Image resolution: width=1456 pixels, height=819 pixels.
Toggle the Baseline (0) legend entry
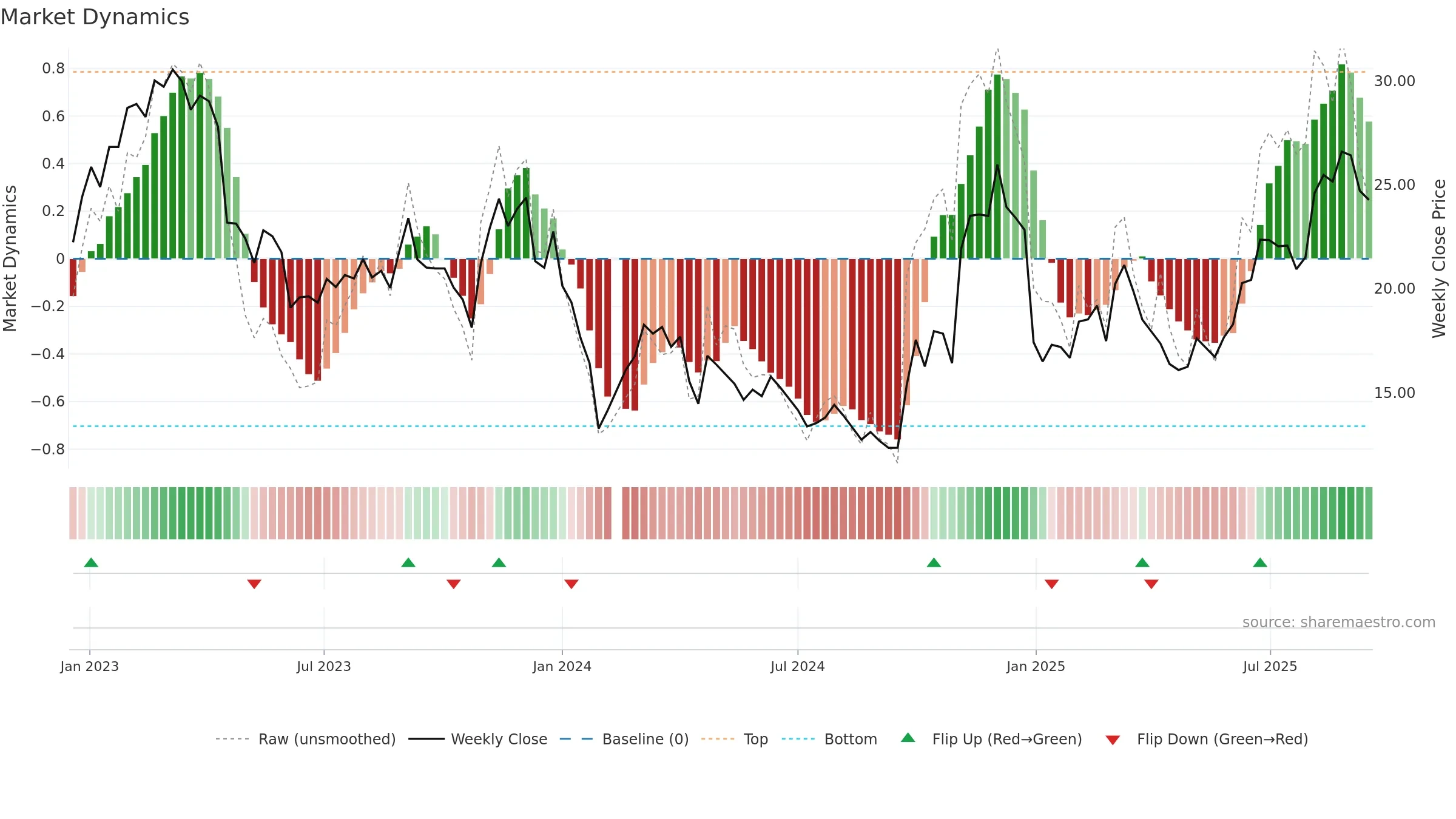(624, 740)
